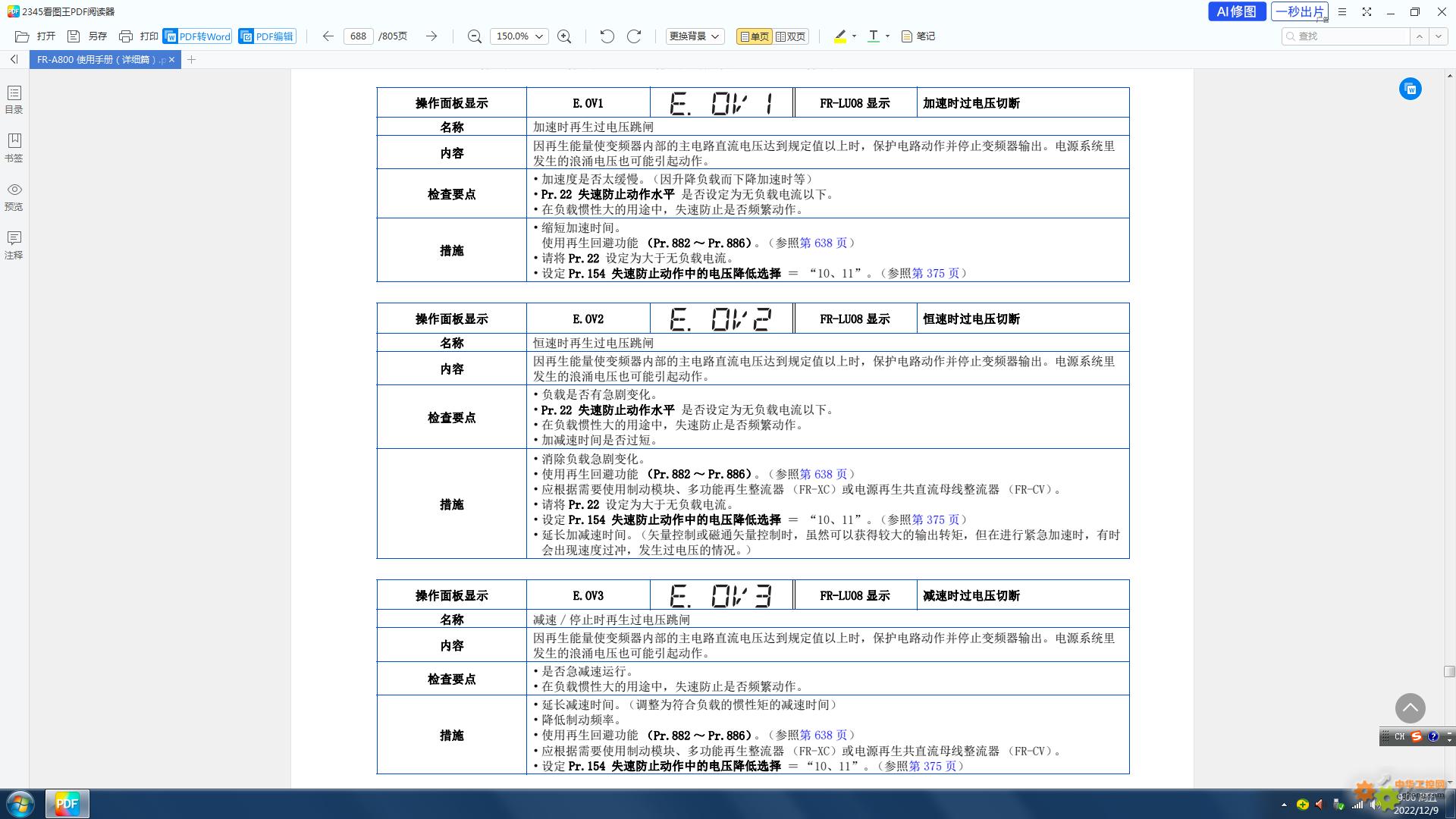This screenshot has width=1456, height=819.
Task: Select the text underline tool
Action: click(x=874, y=36)
